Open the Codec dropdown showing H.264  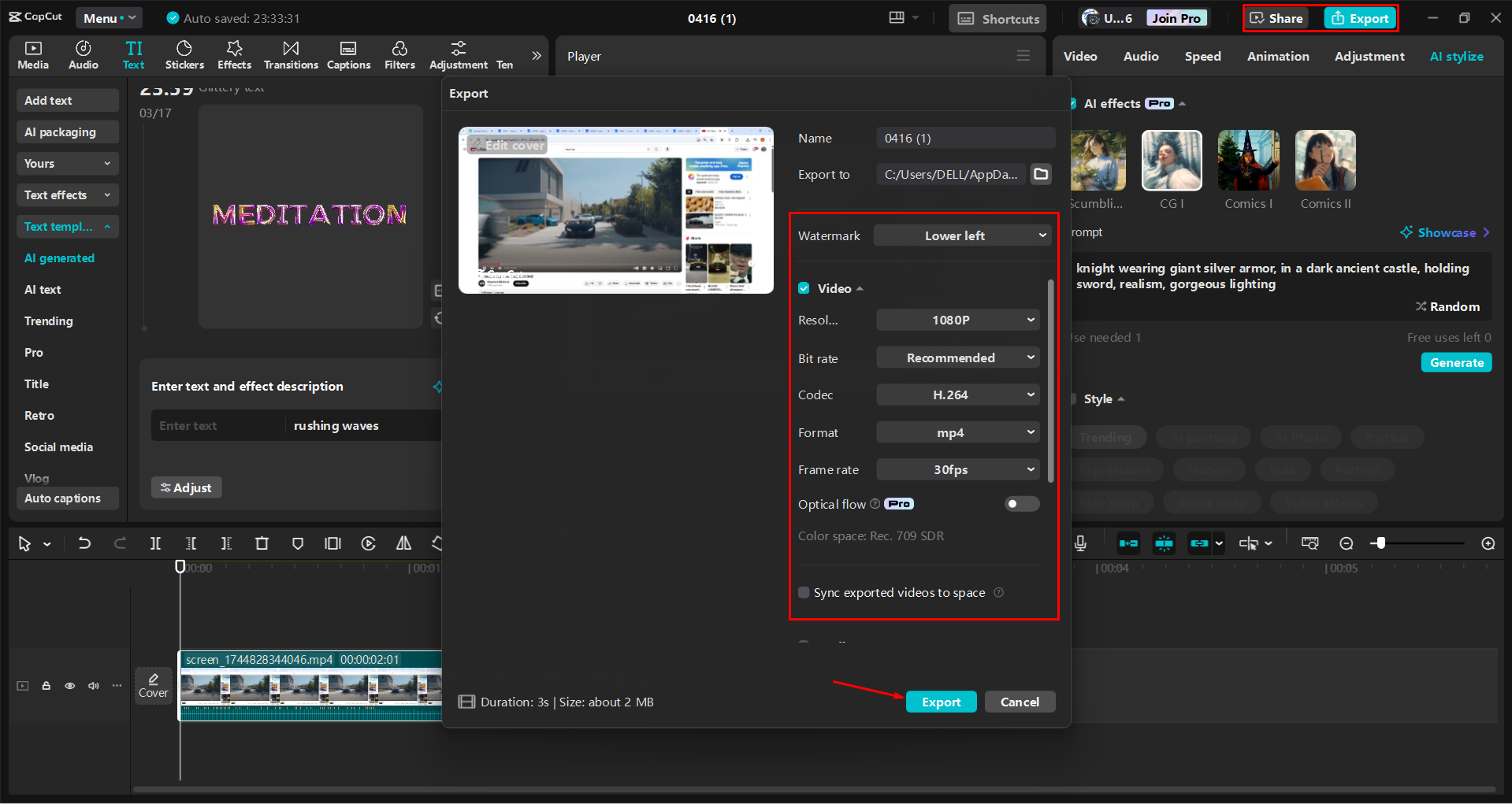click(x=958, y=395)
